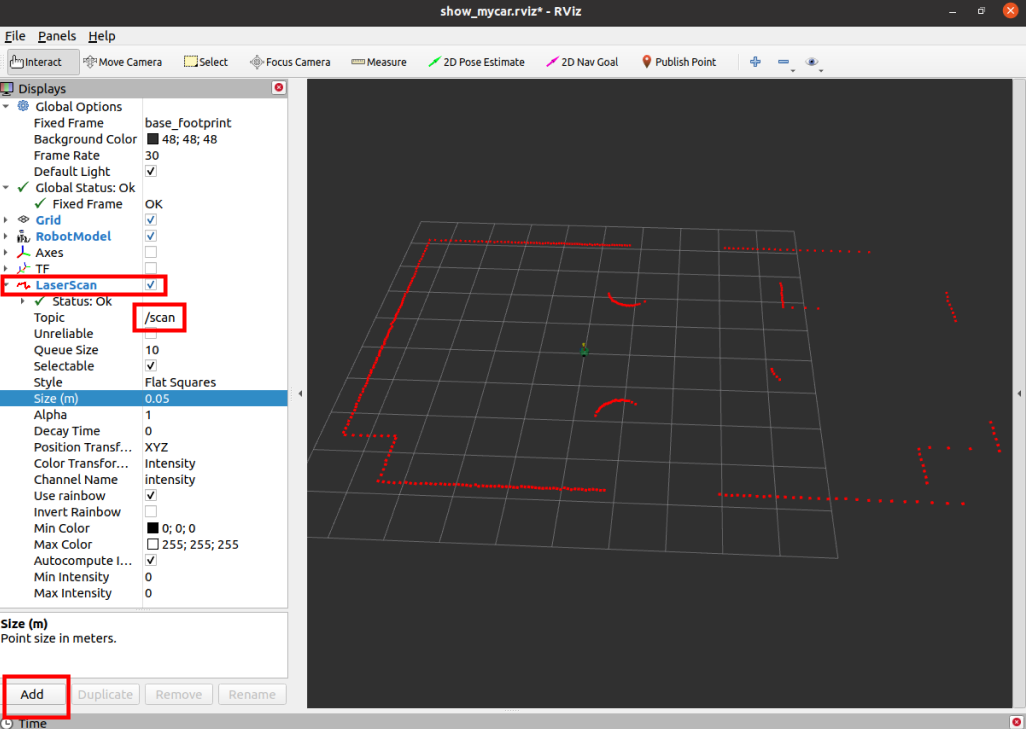This screenshot has height=729, width=1026.
Task: Click the Displays panel monitor icon
Action: 7,88
